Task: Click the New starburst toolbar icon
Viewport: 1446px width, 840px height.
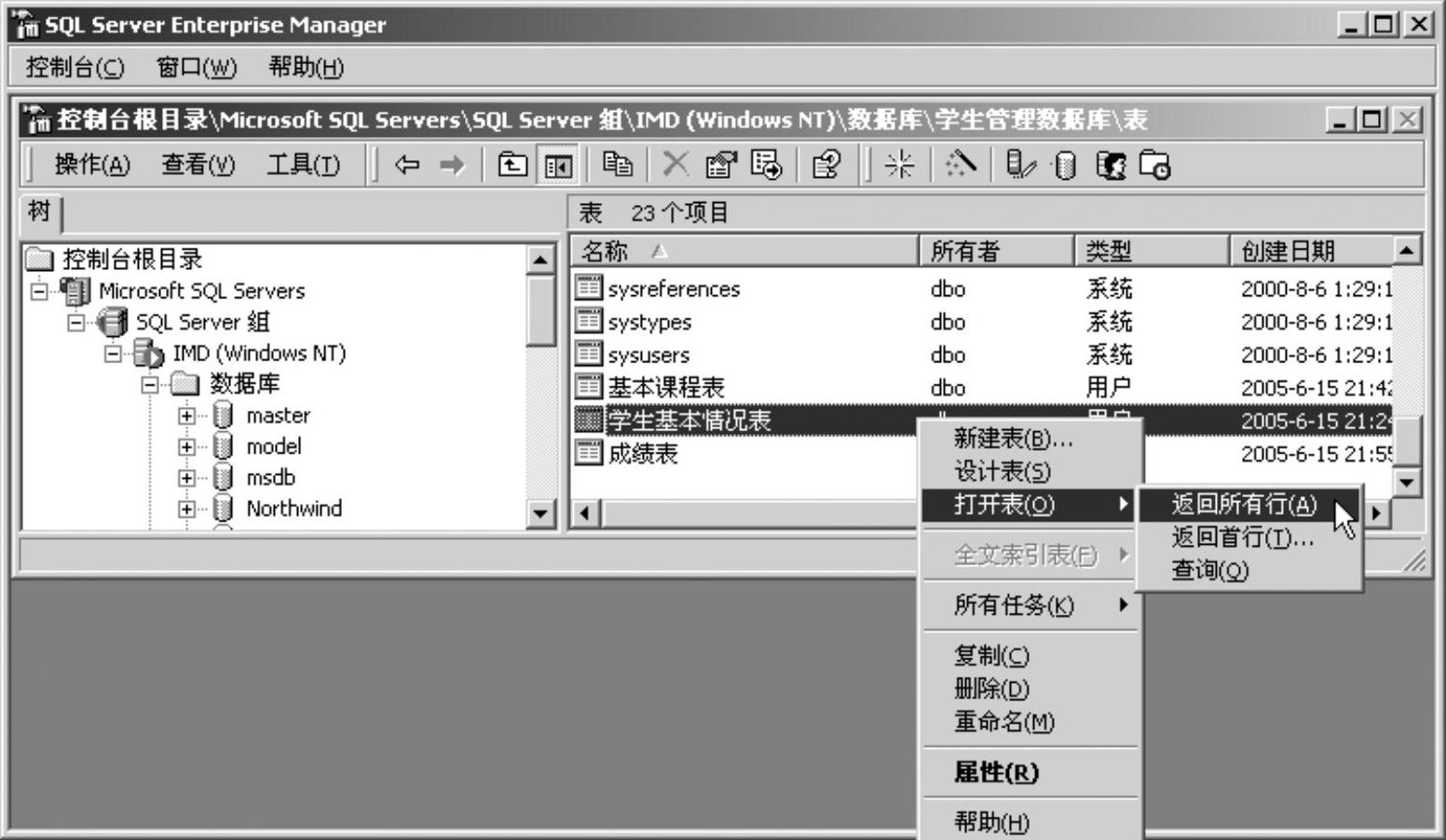Action: pyautogui.click(x=899, y=165)
